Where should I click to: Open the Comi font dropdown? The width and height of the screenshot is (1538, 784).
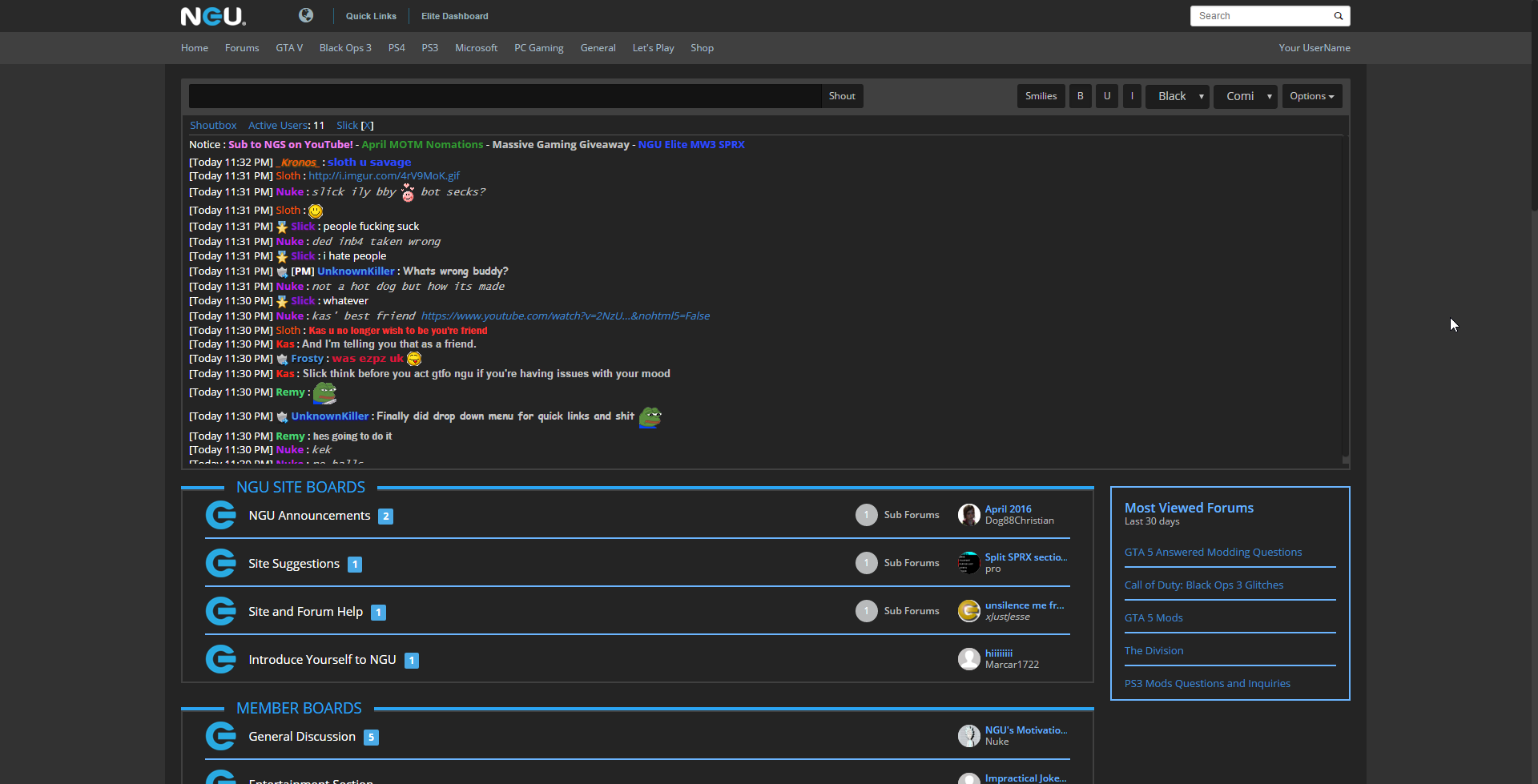pyautogui.click(x=1245, y=95)
